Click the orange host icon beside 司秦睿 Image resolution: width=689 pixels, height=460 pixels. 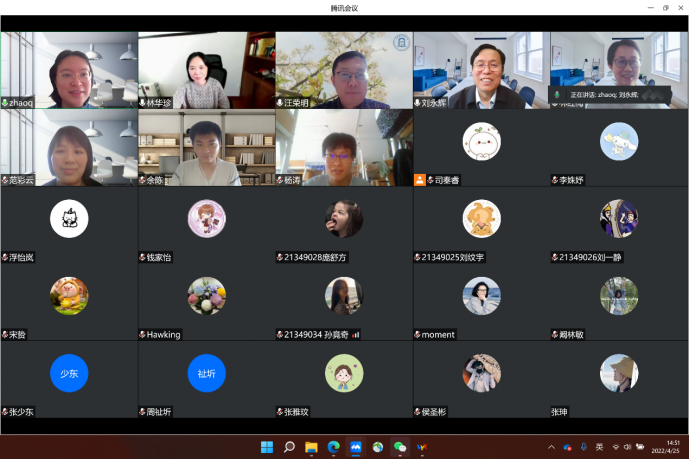(x=420, y=180)
